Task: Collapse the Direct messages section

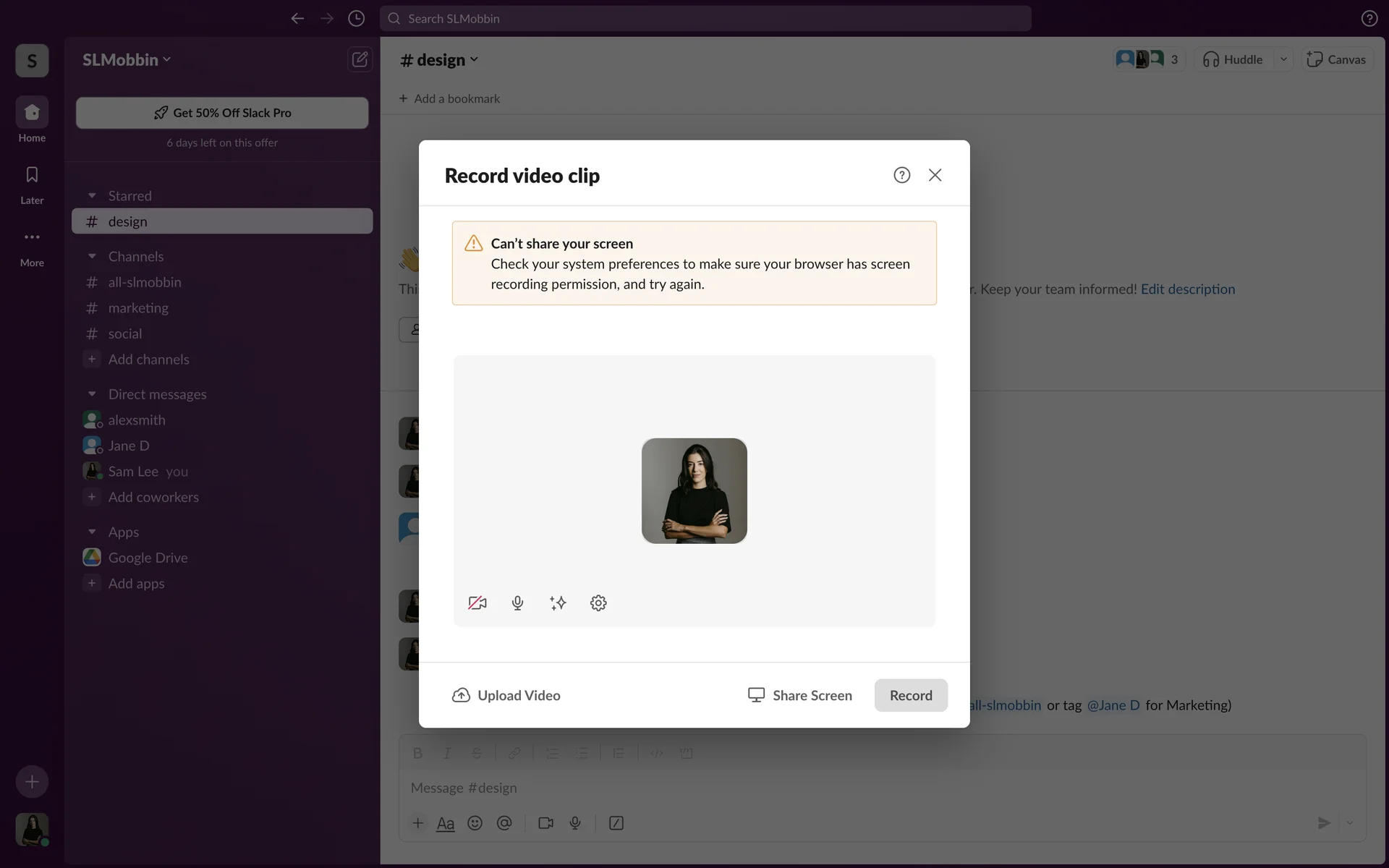Action: [92, 394]
